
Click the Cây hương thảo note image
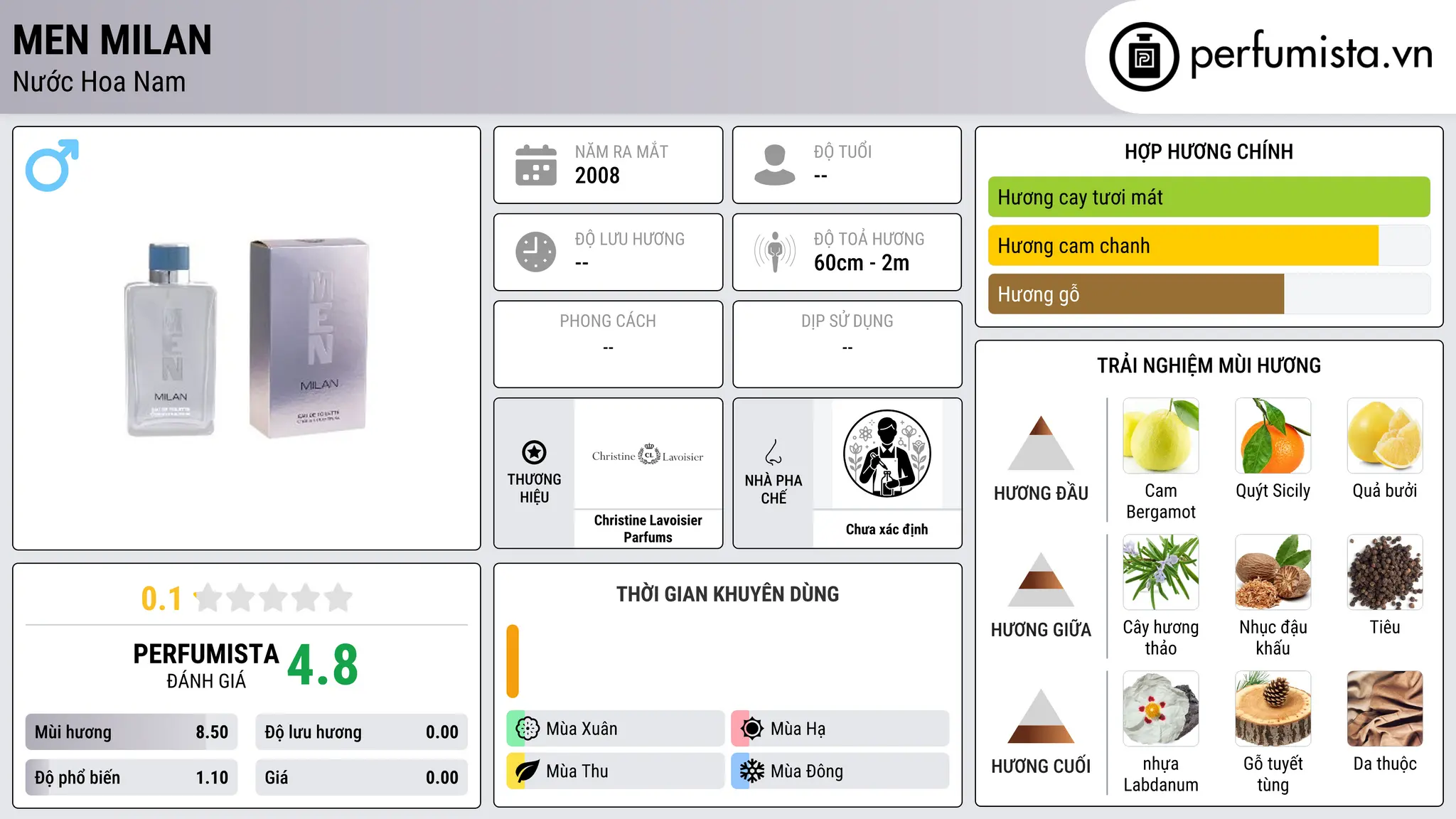coord(1161,572)
